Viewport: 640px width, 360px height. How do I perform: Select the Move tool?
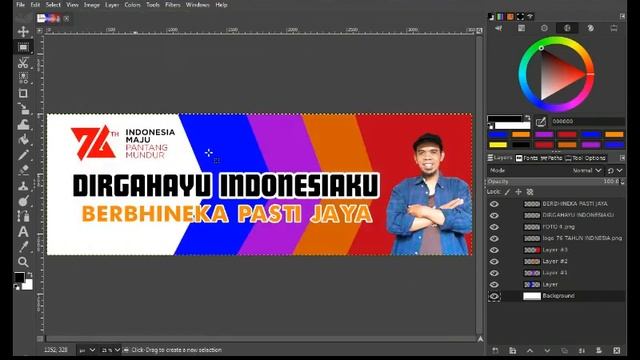coord(23,32)
